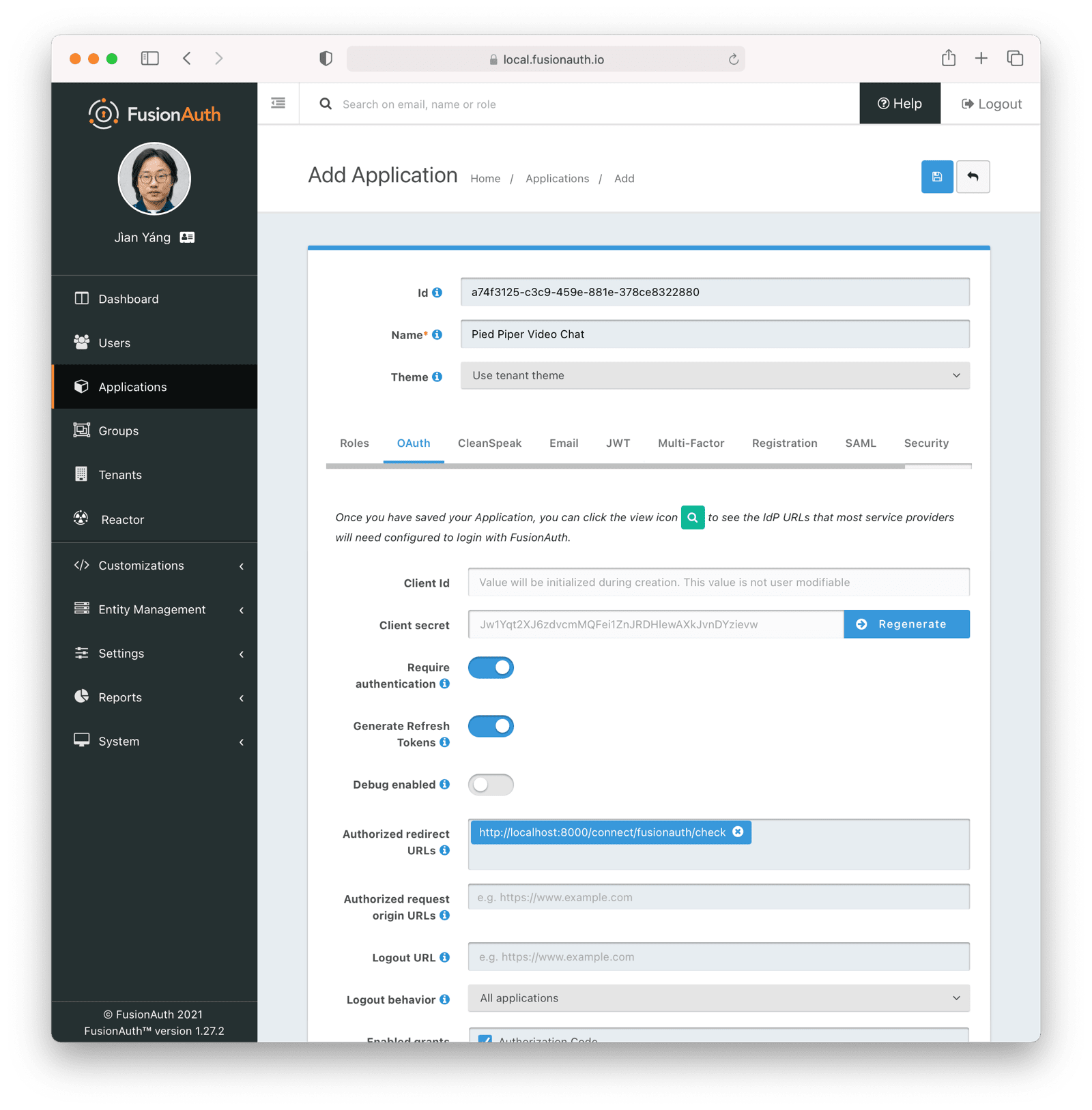Switch to the SAML tab
The image size is (1092, 1110).
tap(860, 443)
